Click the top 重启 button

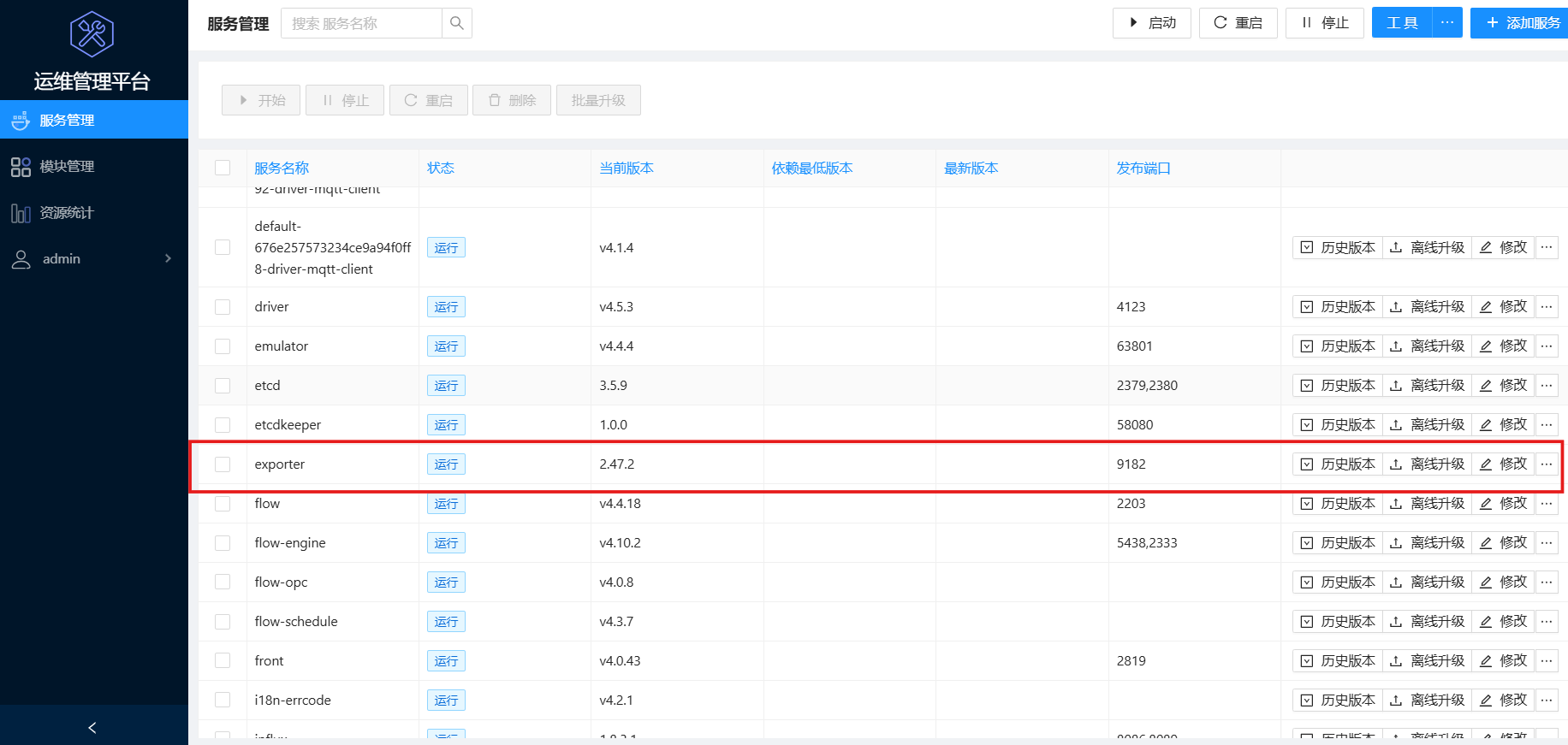coord(1238,23)
